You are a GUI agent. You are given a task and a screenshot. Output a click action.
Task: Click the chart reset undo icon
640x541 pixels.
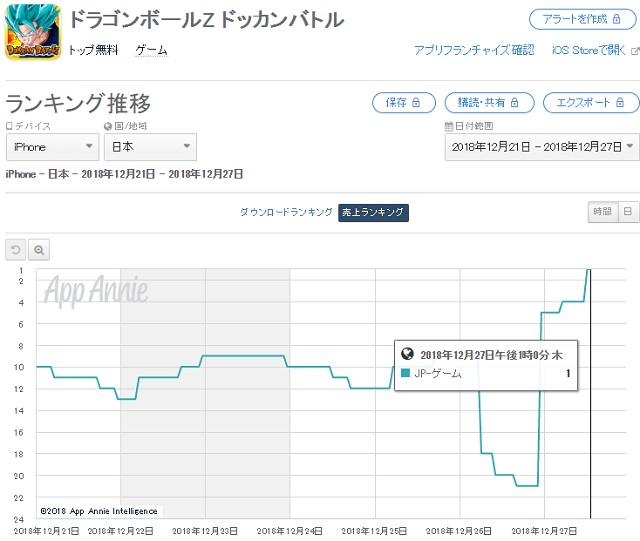point(15,250)
